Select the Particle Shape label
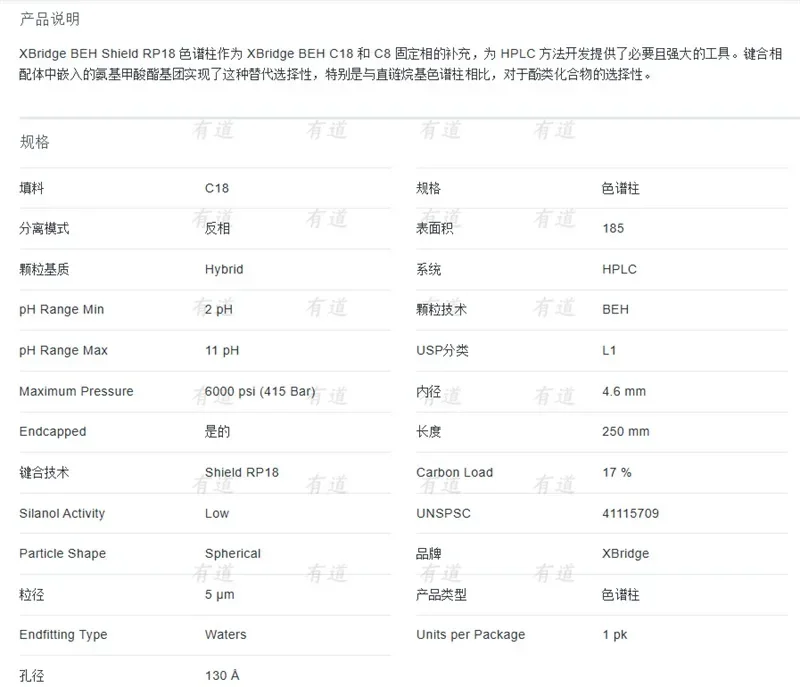Screen dimensions: 800x687 tap(63, 553)
